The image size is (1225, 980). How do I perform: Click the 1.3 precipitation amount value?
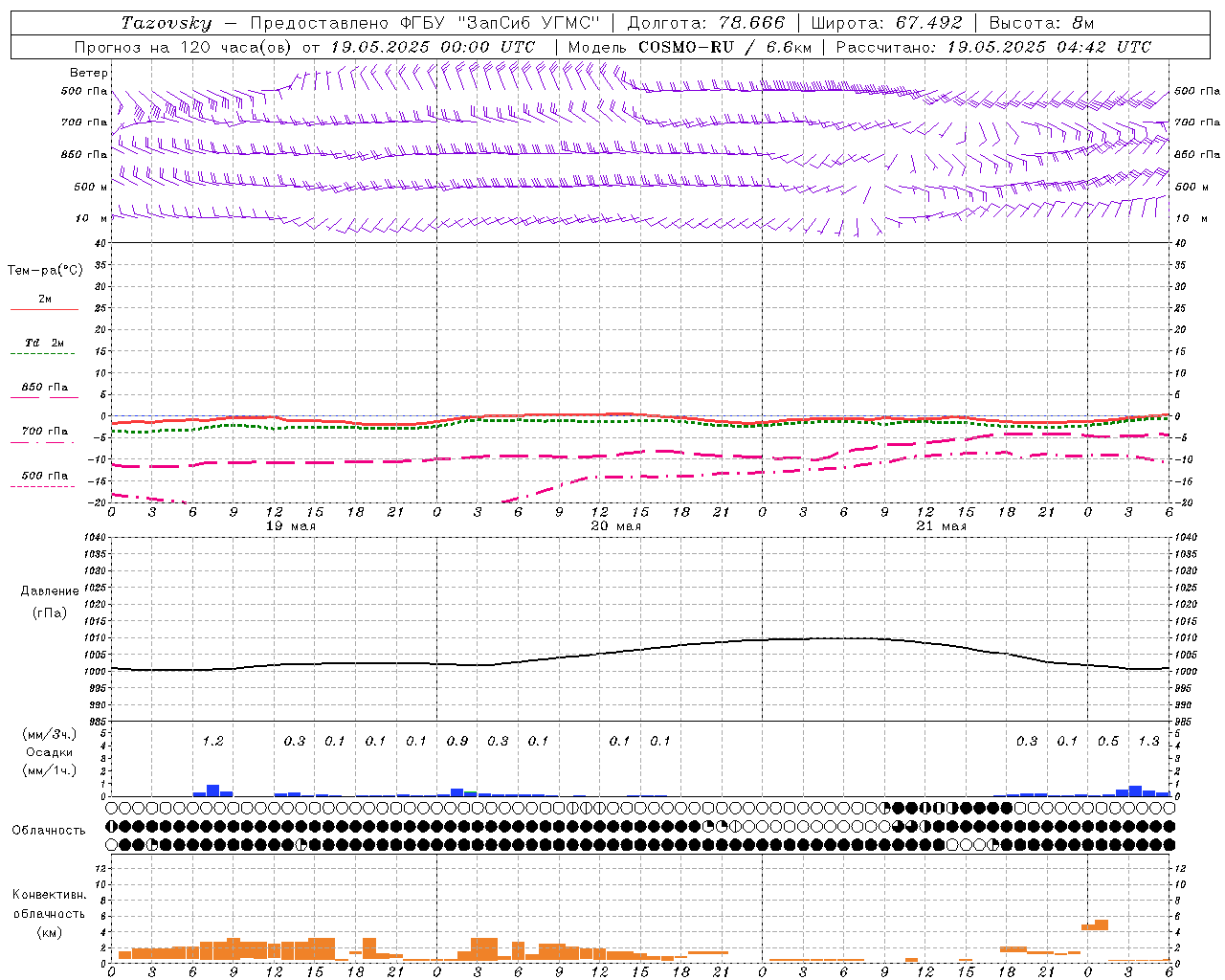[x=1148, y=741]
